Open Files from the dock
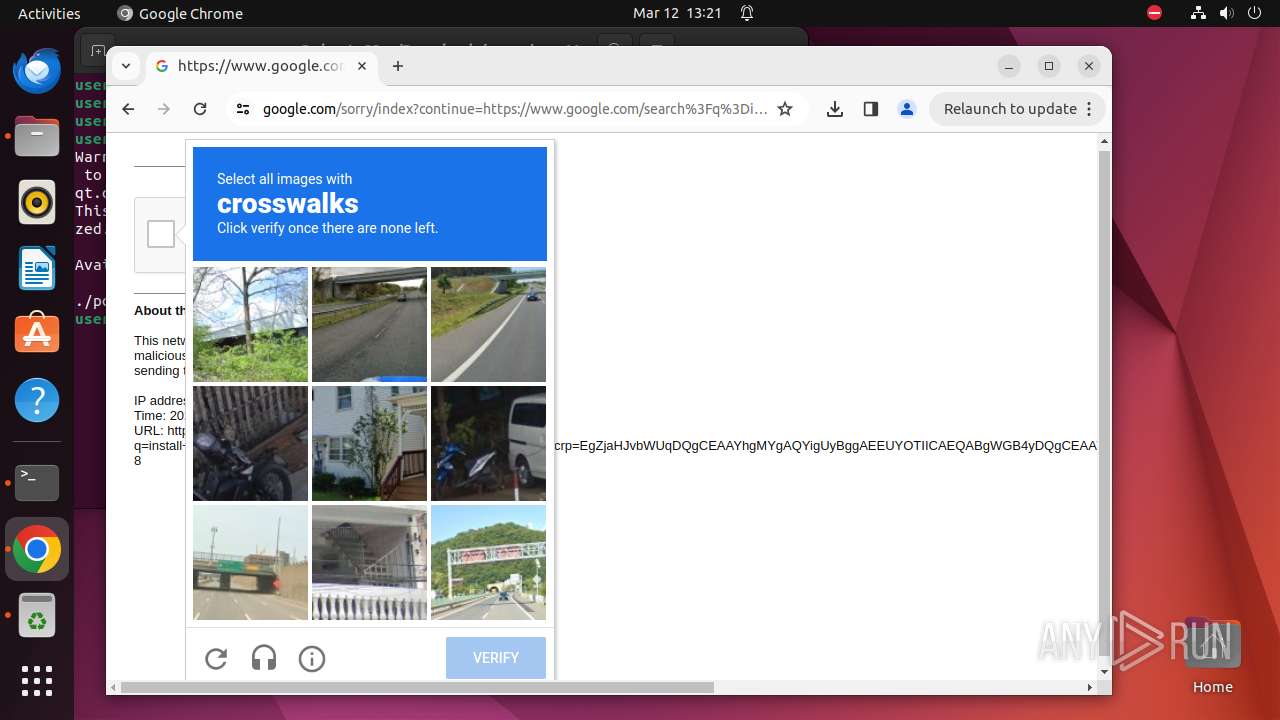This screenshot has height=720, width=1280. 37,137
